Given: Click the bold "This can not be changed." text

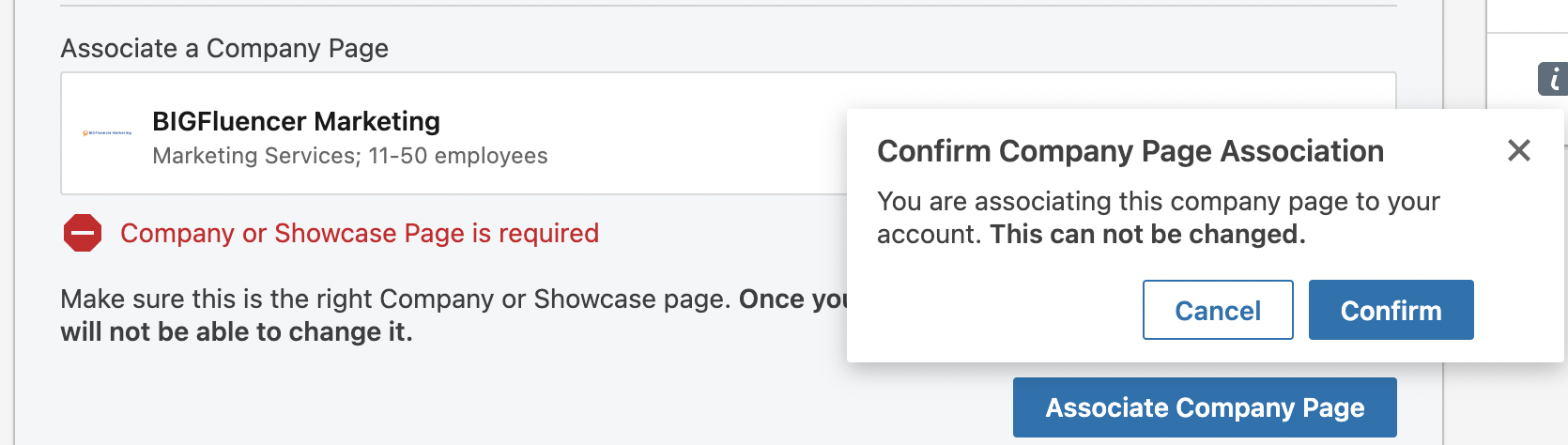Looking at the screenshot, I should pos(1147,234).
